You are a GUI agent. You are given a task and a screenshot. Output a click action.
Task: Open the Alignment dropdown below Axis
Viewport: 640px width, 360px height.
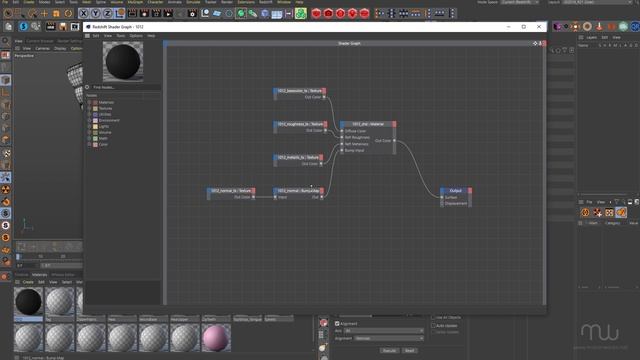[389, 338]
